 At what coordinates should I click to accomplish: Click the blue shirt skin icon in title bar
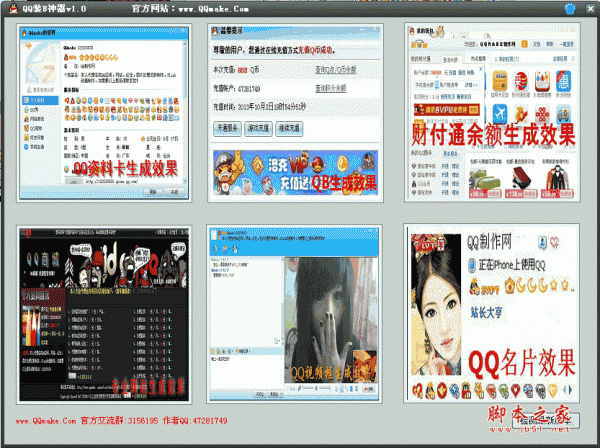(x=570, y=8)
